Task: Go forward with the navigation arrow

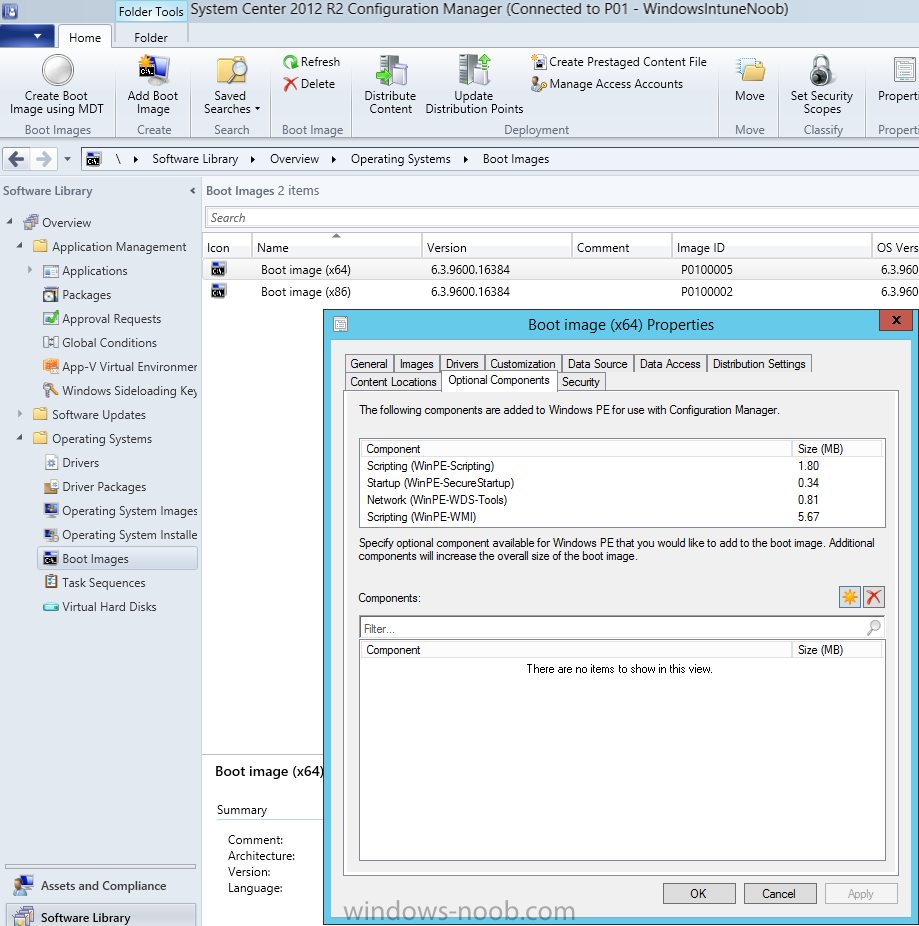Action: tap(44, 159)
